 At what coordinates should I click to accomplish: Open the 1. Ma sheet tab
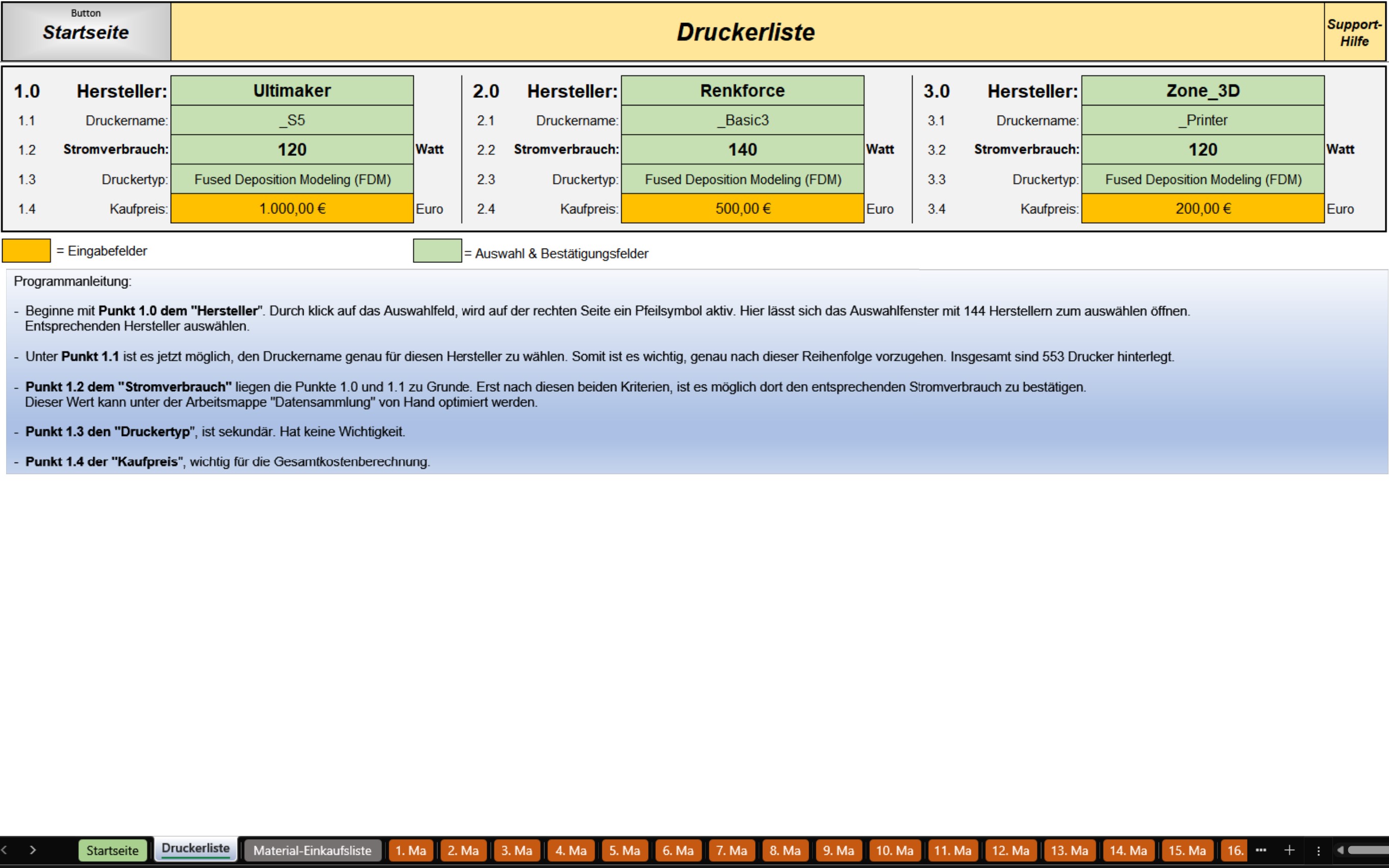(x=411, y=850)
